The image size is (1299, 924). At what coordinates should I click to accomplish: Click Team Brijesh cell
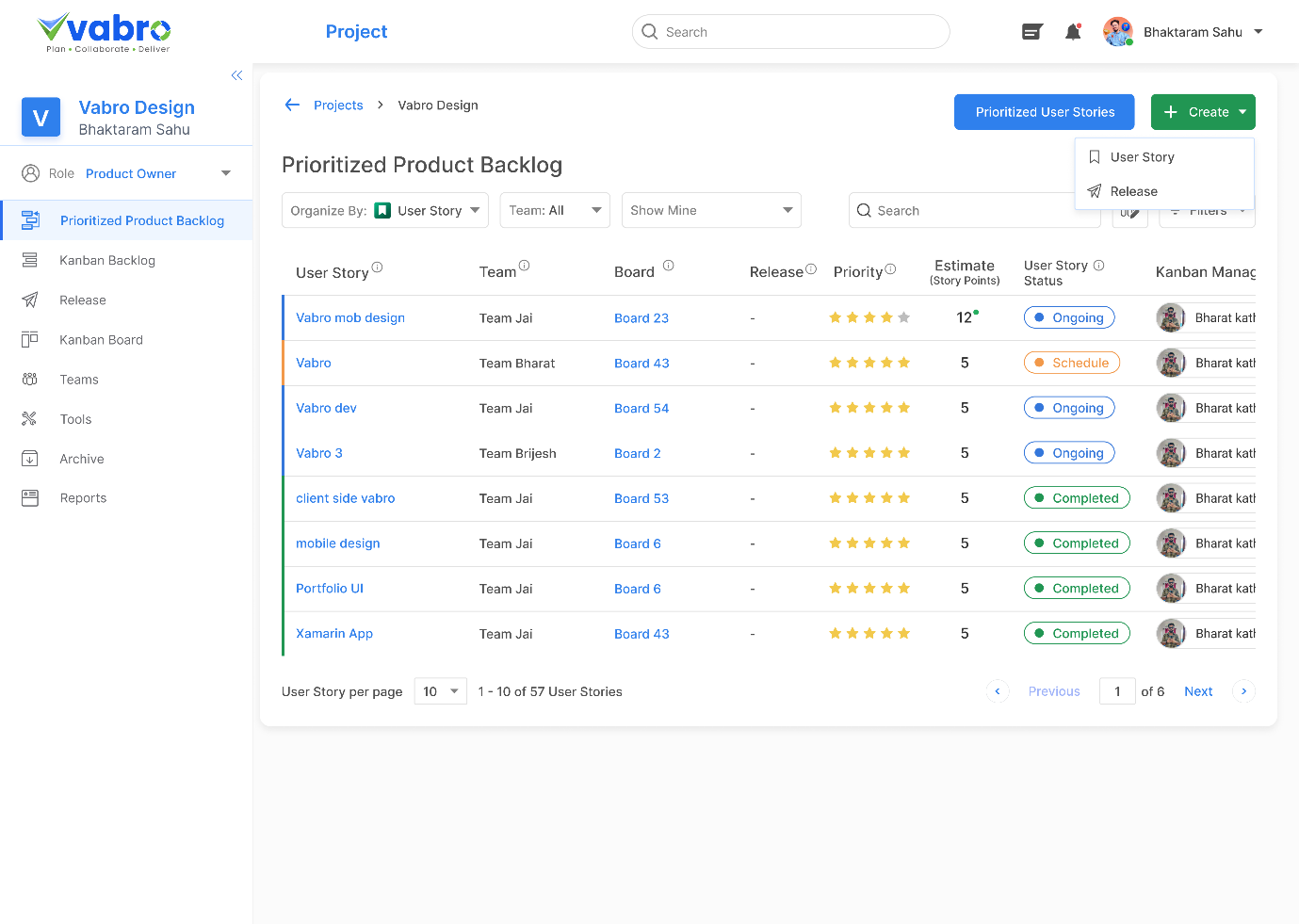click(x=518, y=453)
